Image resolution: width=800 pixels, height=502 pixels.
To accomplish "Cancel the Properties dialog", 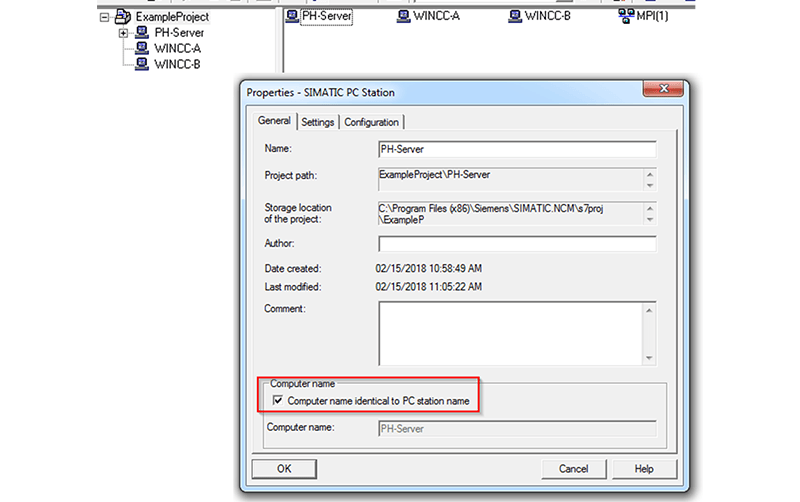I will click(x=573, y=469).
